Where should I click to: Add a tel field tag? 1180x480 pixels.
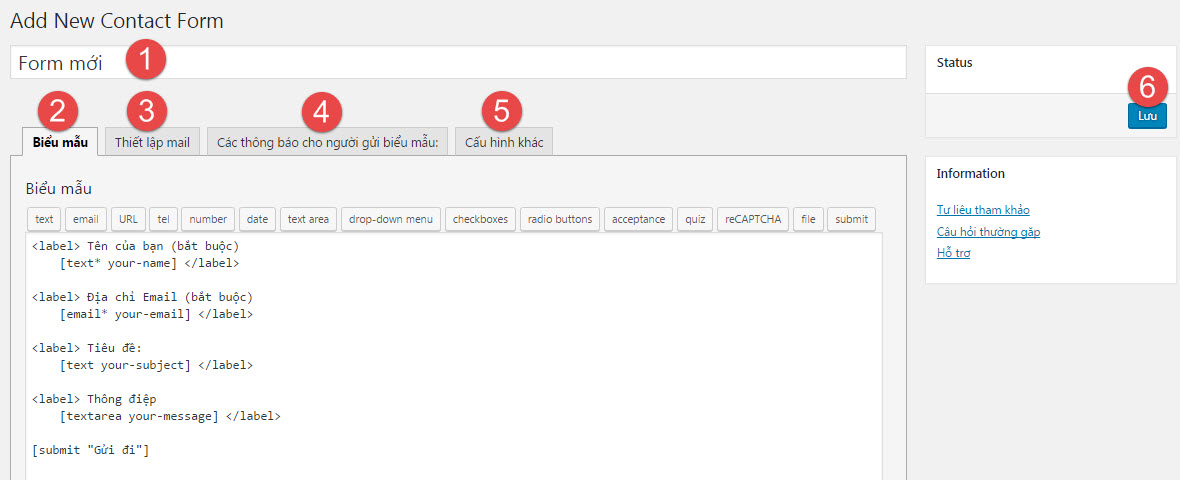[x=163, y=219]
